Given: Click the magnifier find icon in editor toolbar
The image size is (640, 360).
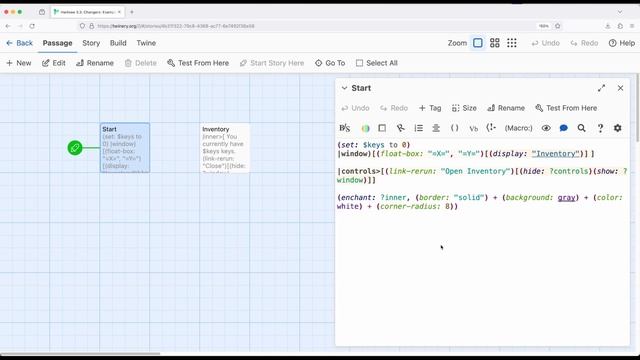Looking at the screenshot, I should [582, 128].
